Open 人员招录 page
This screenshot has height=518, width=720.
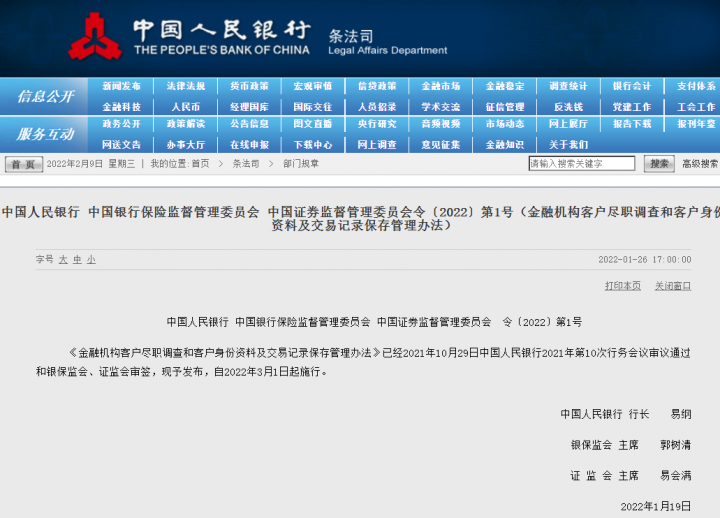click(x=377, y=107)
